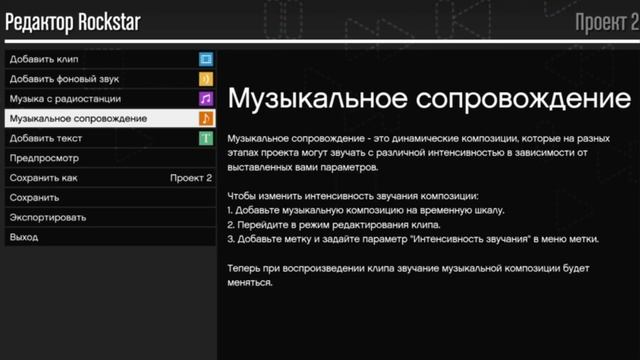Click the yellow ambient sound icon
The width and height of the screenshot is (640, 360).
(x=206, y=79)
